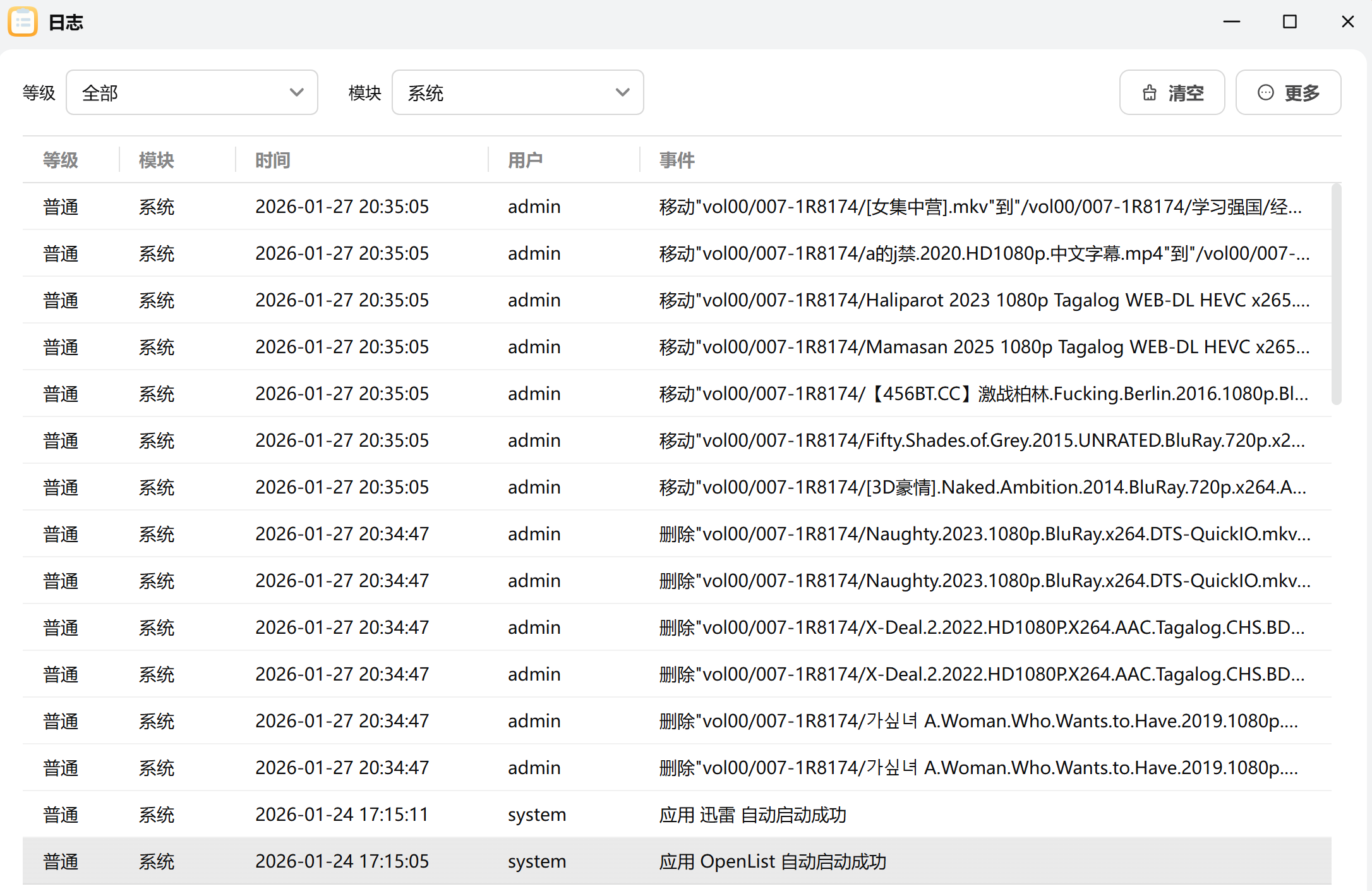Click the 用户 column header
1372x891 pixels.
click(x=526, y=160)
